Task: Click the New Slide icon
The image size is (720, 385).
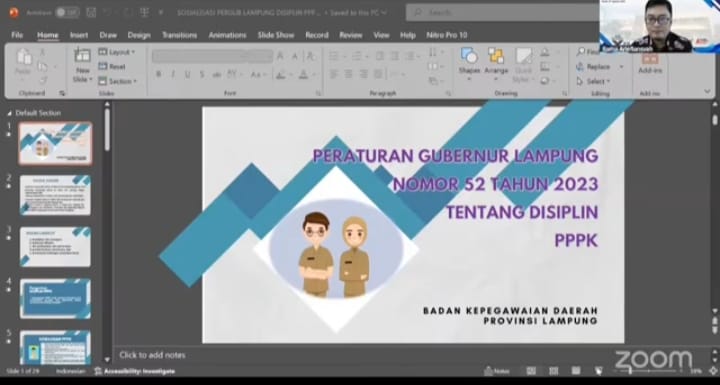Action: [x=82, y=56]
